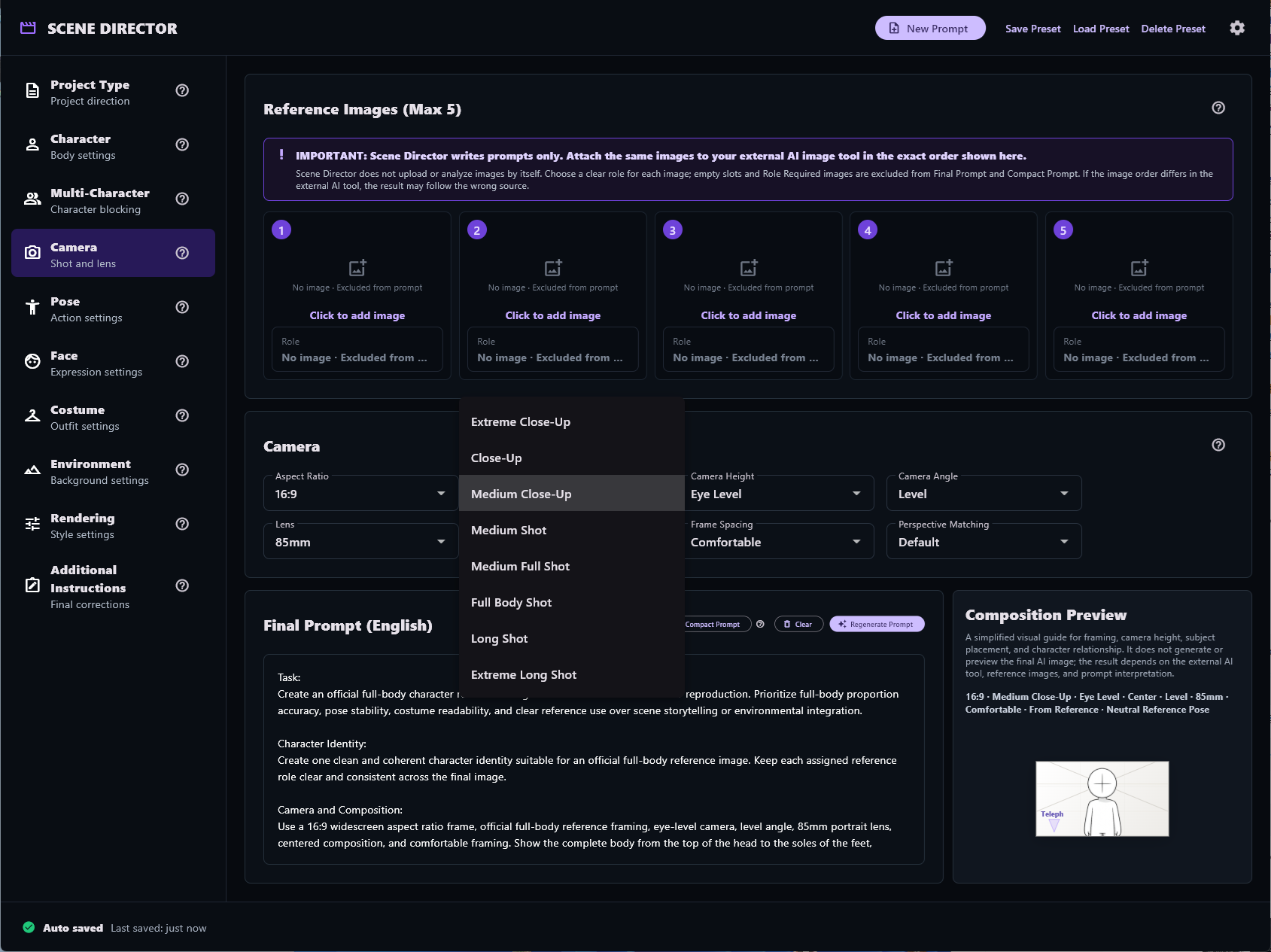The height and width of the screenshot is (952, 1271).
Task: Click Regenerate Prompt button
Action: point(877,624)
